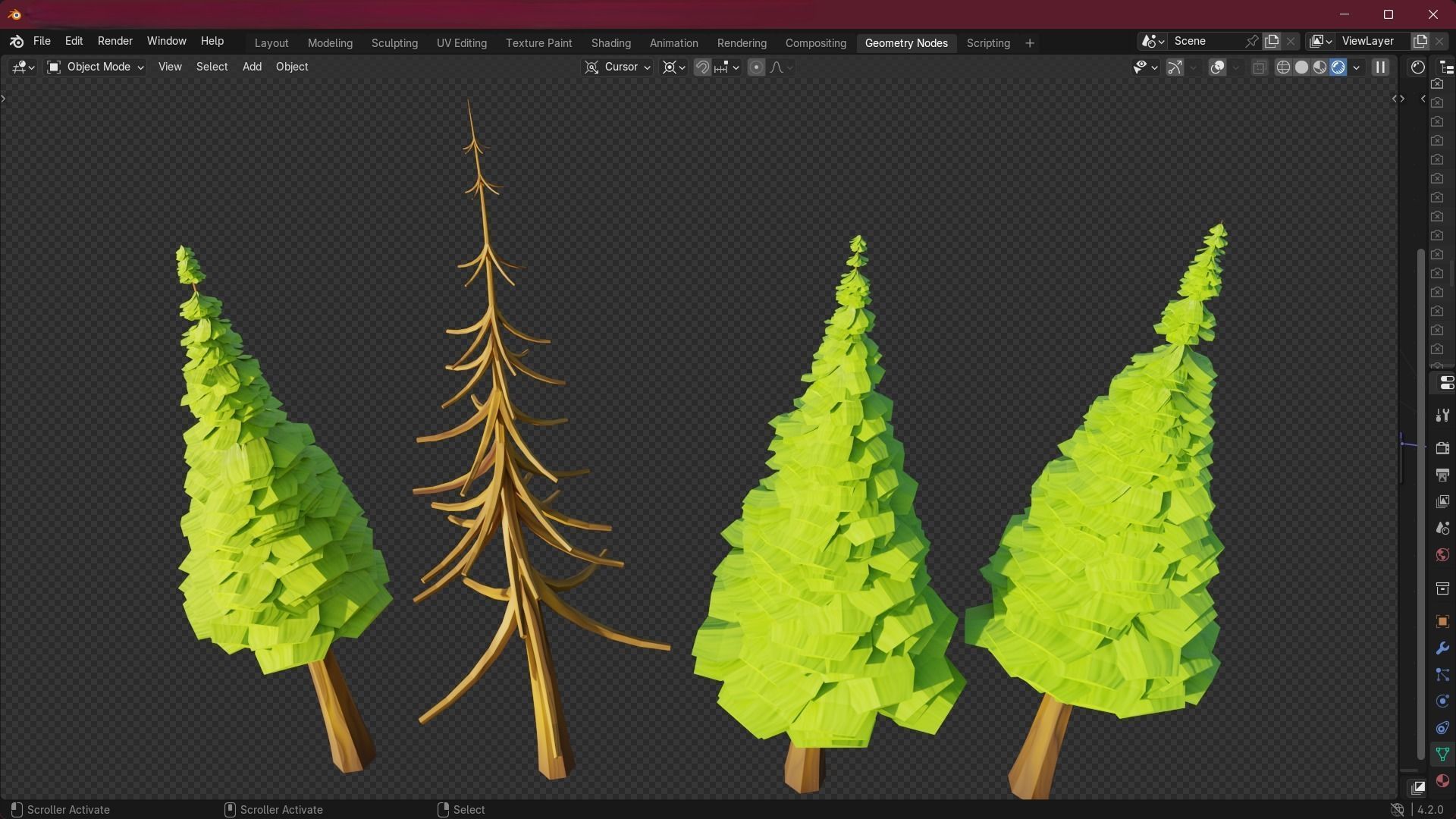Open the viewport Add menu
This screenshot has height=819, width=1456.
(x=252, y=67)
